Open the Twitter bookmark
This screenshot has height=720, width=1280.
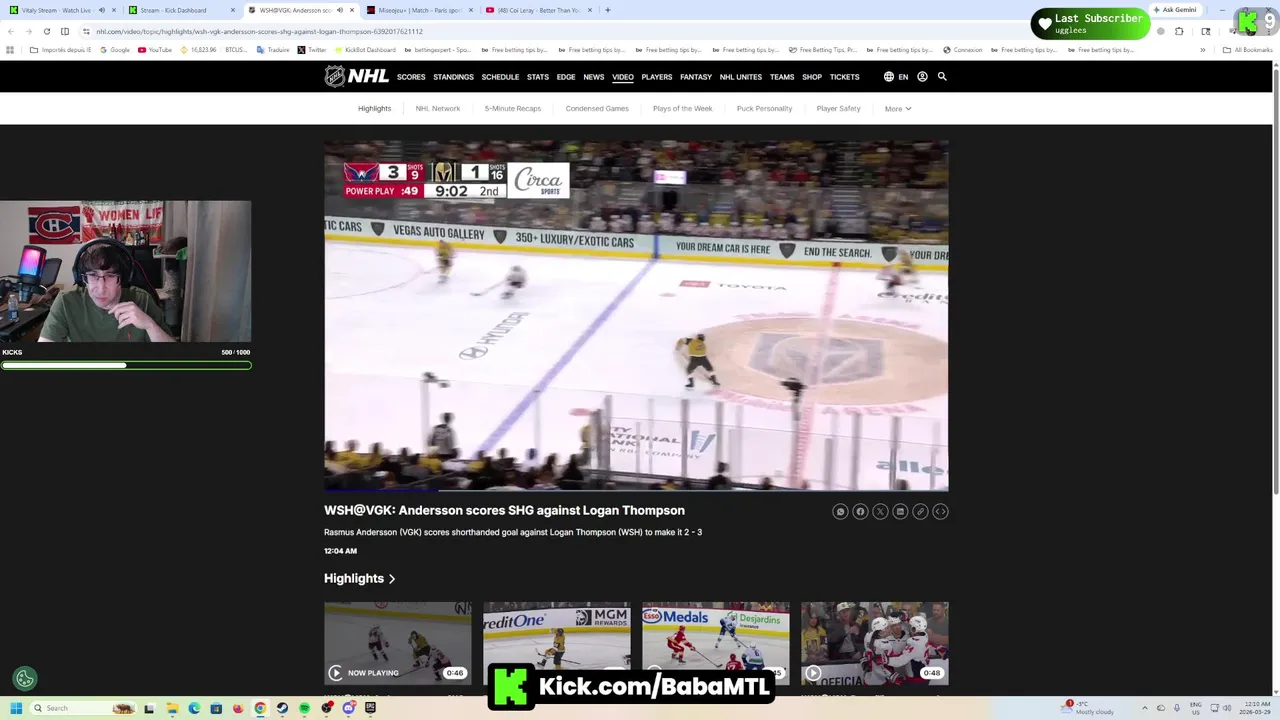pyautogui.click(x=312, y=49)
